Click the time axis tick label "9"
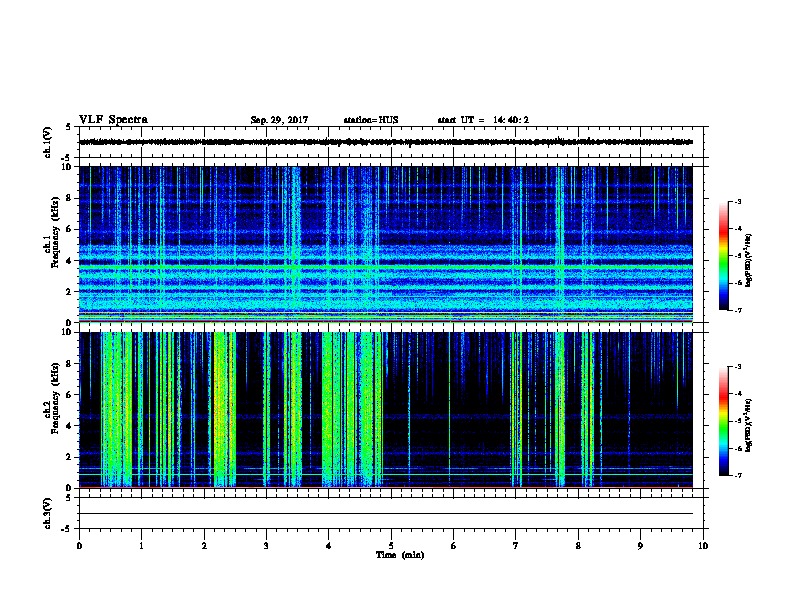Viewport: 792px width, 612px height. pos(640,546)
